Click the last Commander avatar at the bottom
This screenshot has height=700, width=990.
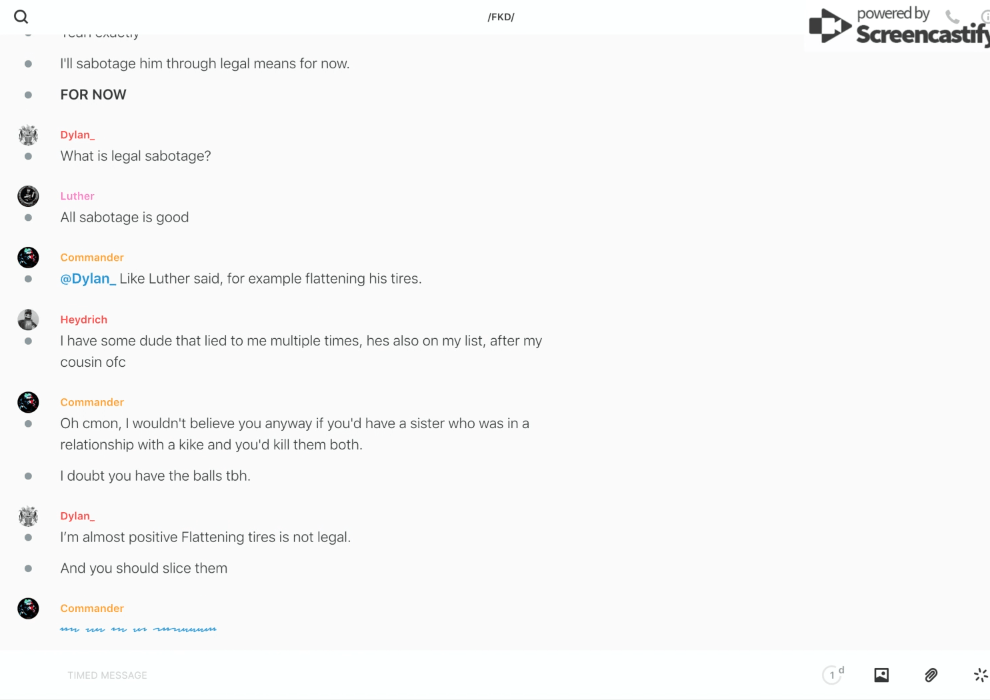point(28,608)
